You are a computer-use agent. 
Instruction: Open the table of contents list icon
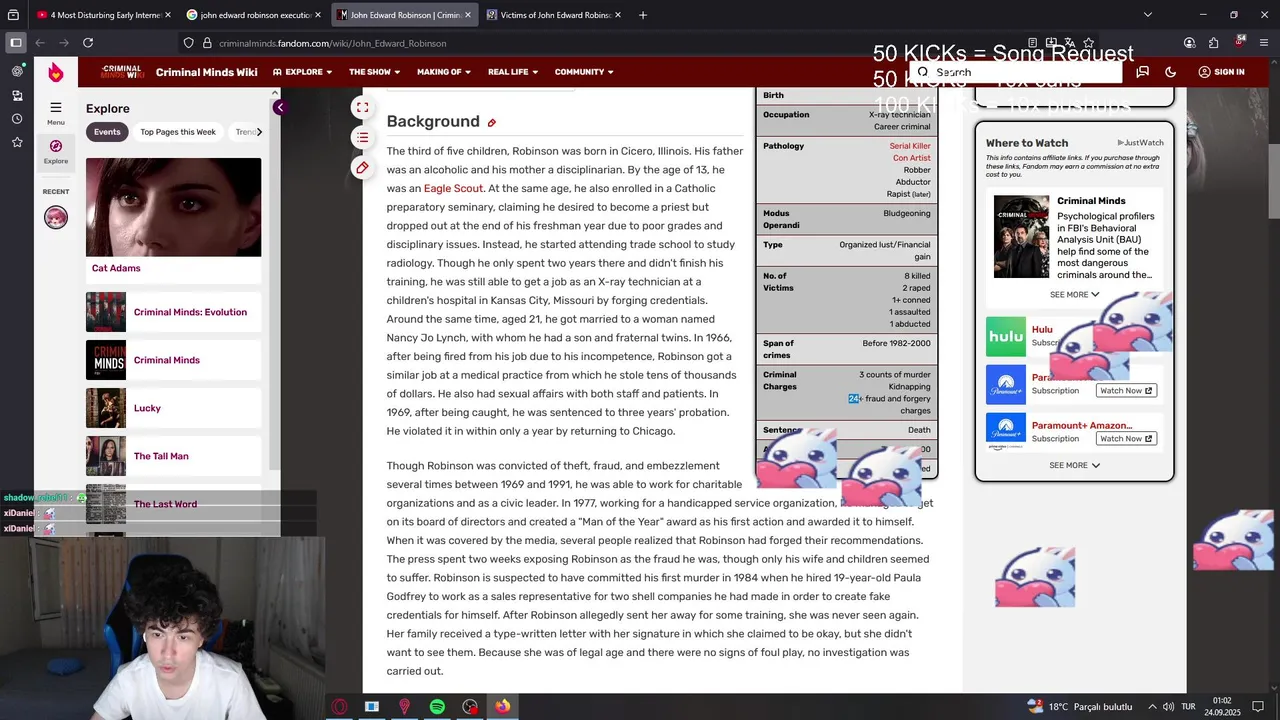point(363,137)
